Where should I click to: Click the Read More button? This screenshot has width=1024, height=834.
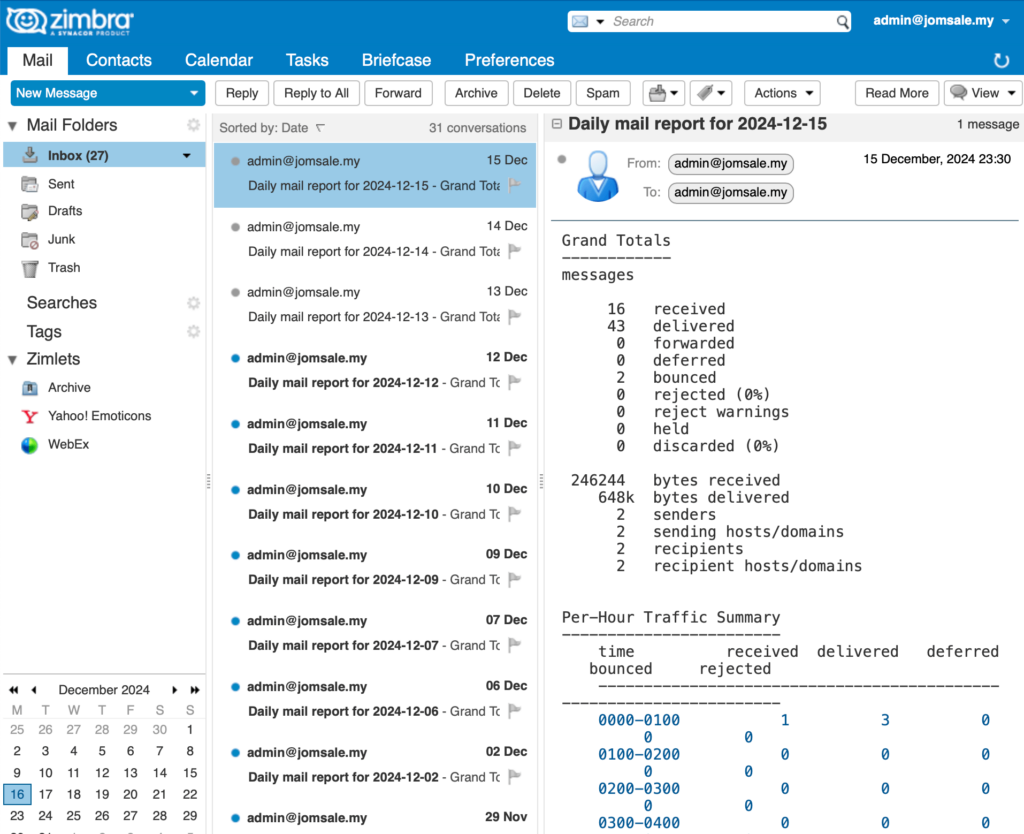[x=896, y=93]
